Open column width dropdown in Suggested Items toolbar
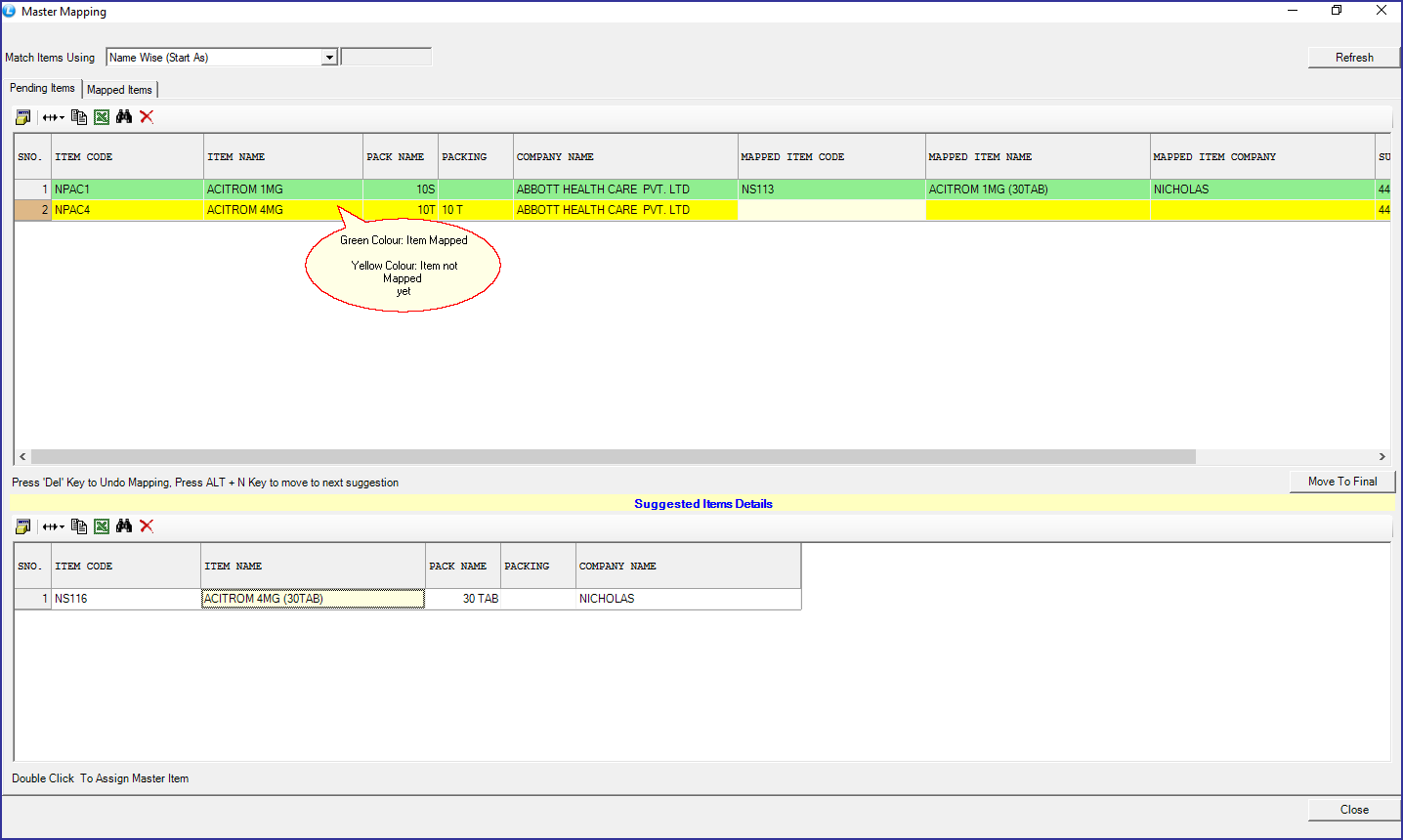This screenshot has height=840, width=1403. point(53,526)
